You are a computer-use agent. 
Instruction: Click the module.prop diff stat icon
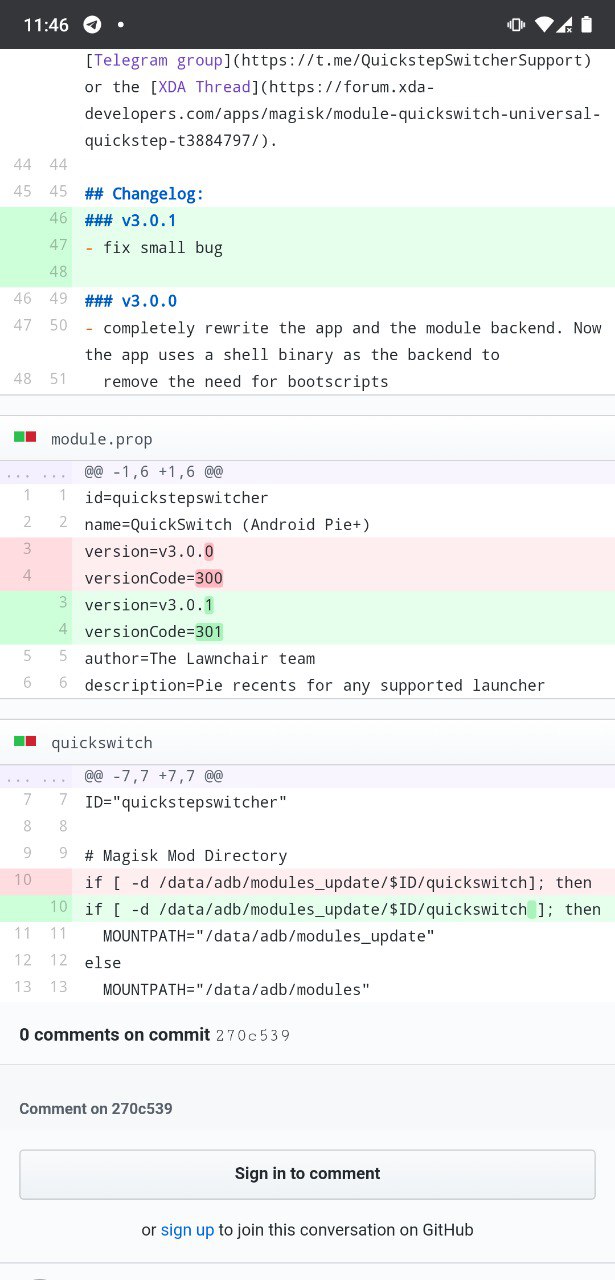(25, 438)
